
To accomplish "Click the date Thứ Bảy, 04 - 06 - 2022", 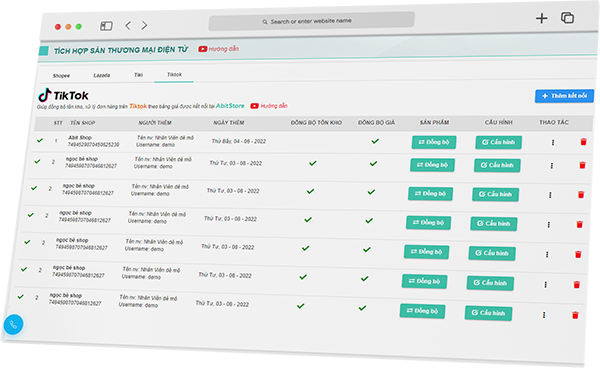I will coord(239,142).
